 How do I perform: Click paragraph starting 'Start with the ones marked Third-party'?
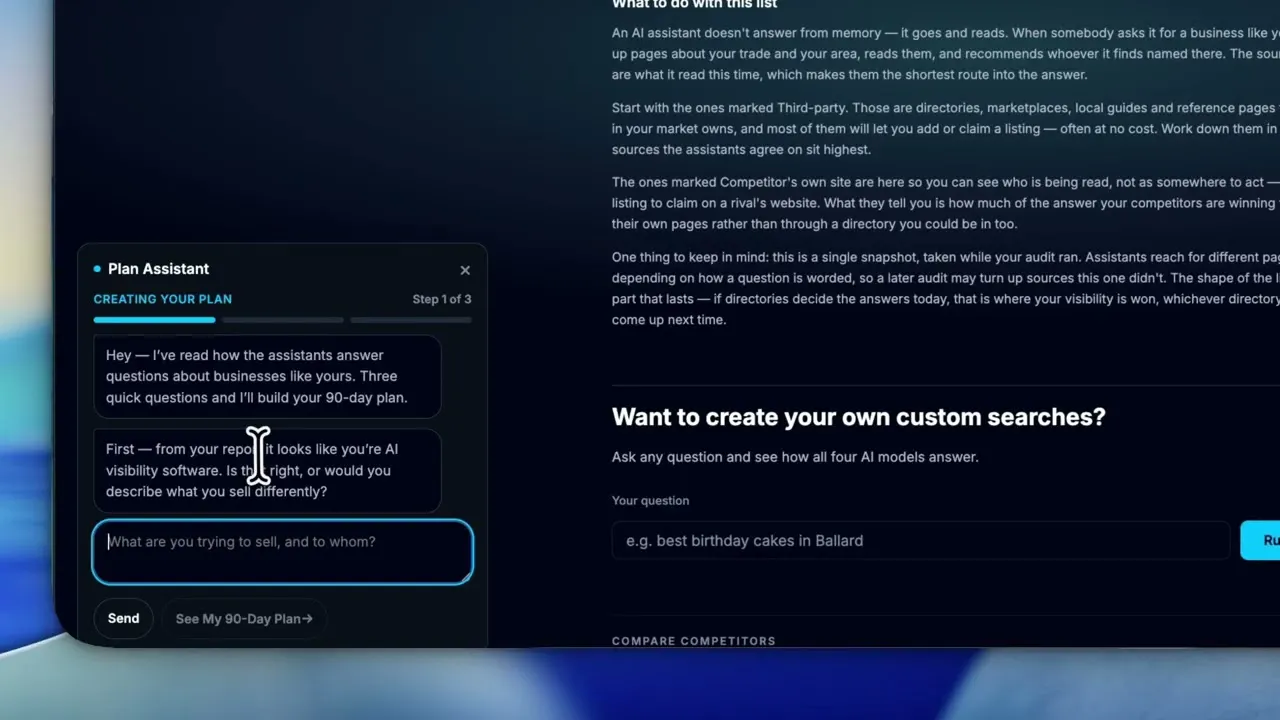(946, 129)
